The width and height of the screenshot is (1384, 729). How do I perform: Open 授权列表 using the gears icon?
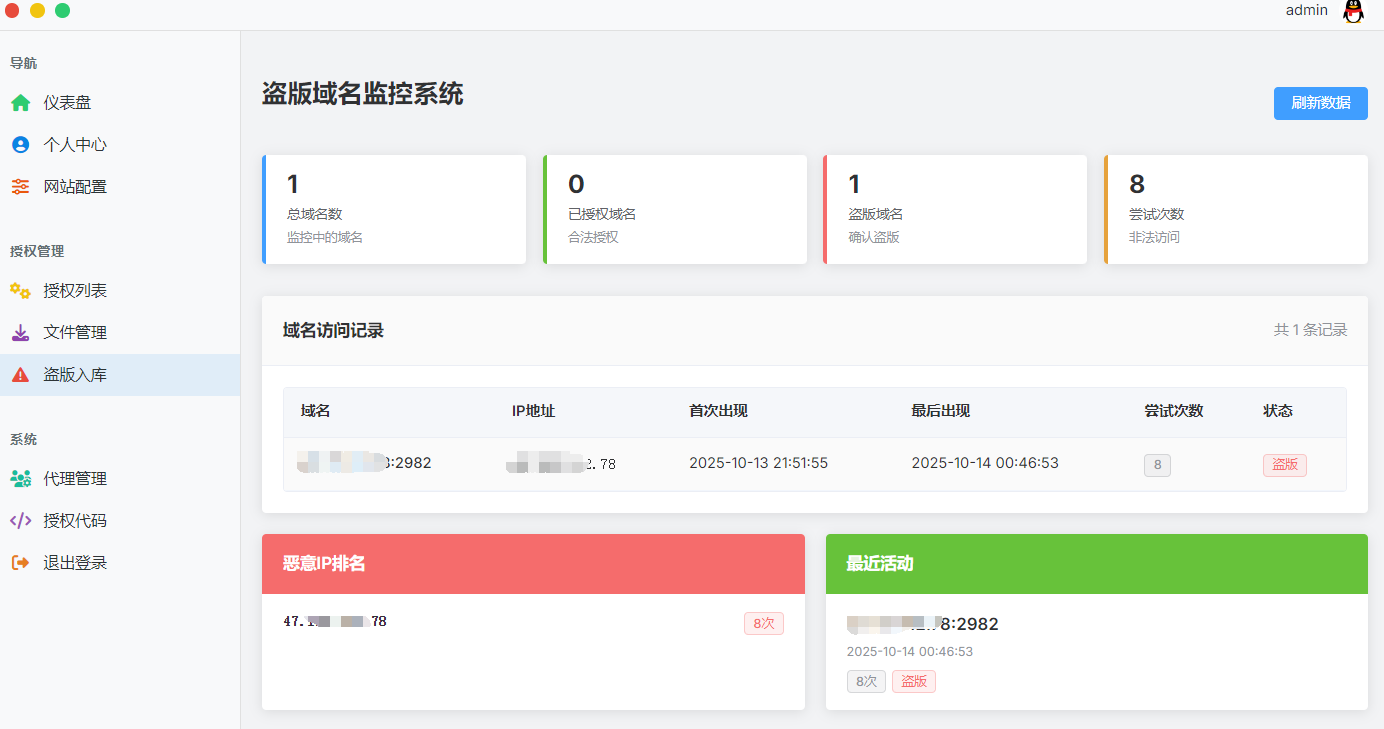click(x=20, y=290)
